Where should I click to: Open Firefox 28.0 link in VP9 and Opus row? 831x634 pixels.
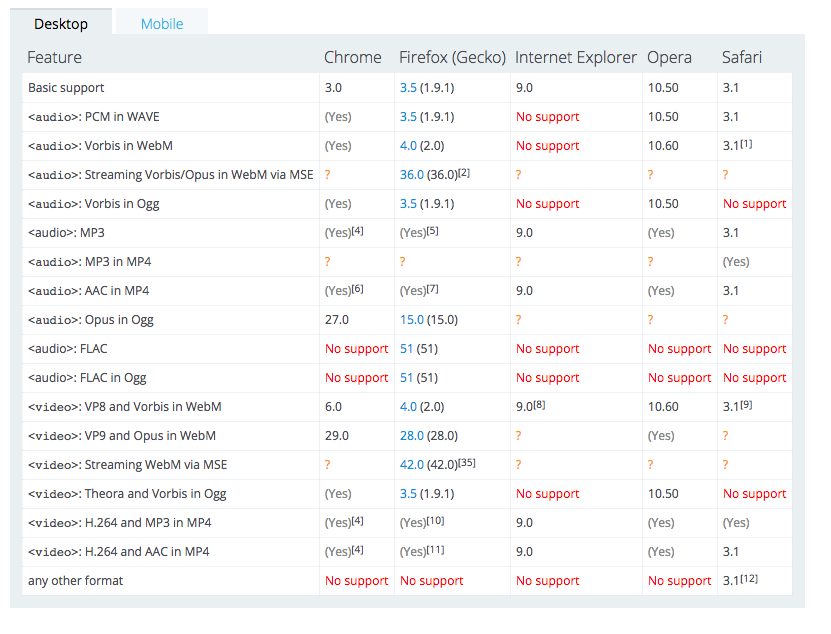coord(412,436)
